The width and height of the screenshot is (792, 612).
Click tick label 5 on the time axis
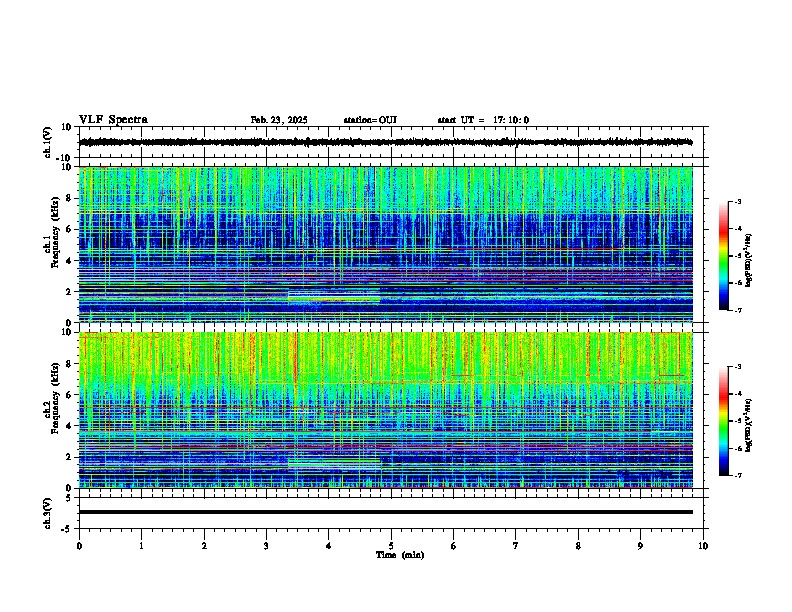click(x=391, y=546)
